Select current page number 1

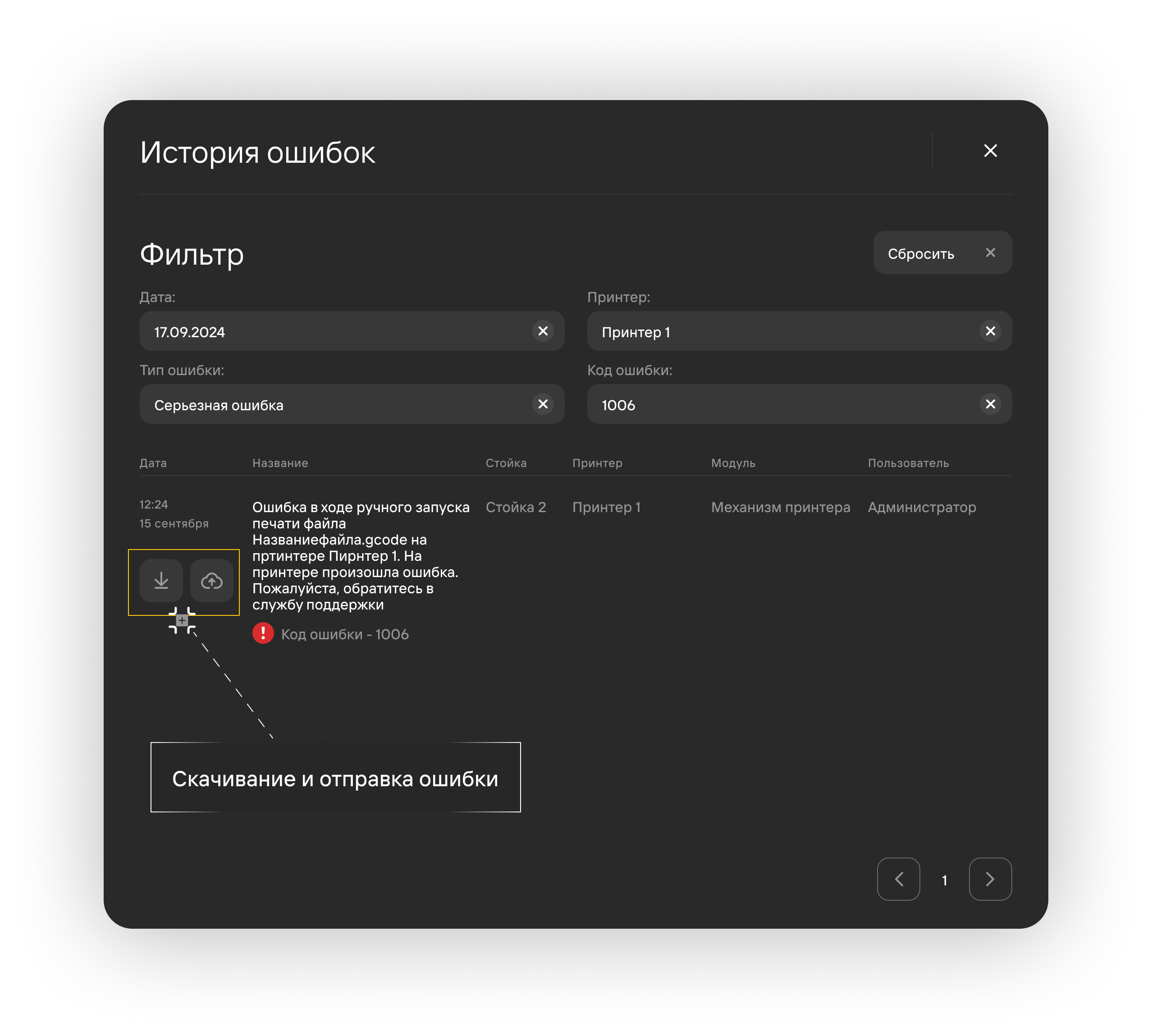tap(944, 880)
